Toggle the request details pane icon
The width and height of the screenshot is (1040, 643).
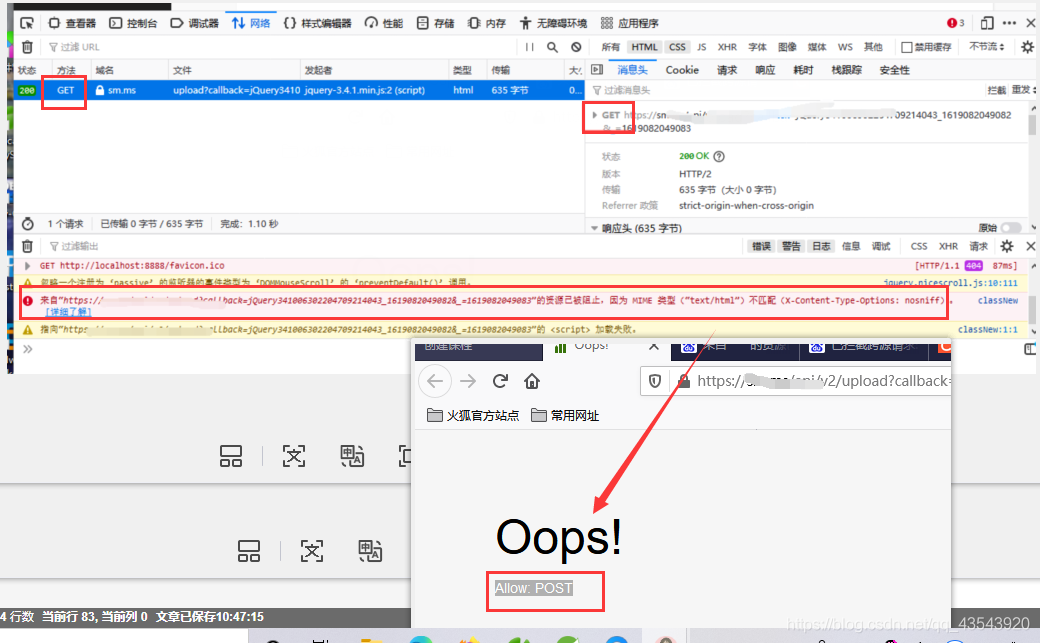point(597,70)
